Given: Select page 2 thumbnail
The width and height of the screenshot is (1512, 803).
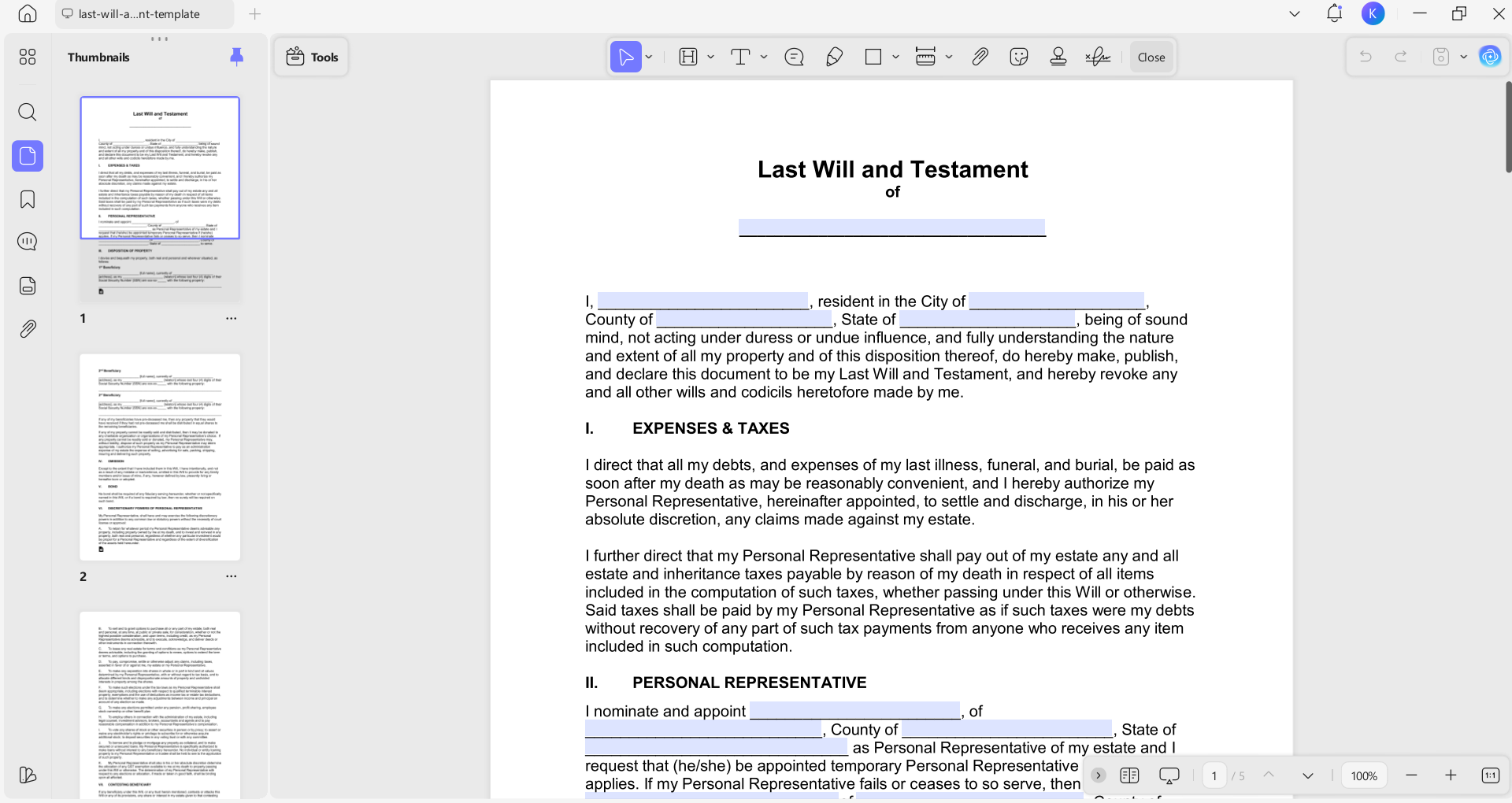Looking at the screenshot, I should (x=160, y=457).
